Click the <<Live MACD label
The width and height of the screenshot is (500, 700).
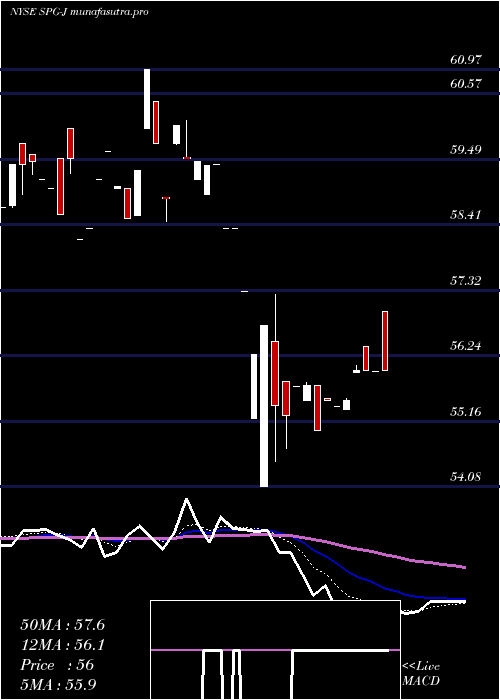[x=421, y=674]
